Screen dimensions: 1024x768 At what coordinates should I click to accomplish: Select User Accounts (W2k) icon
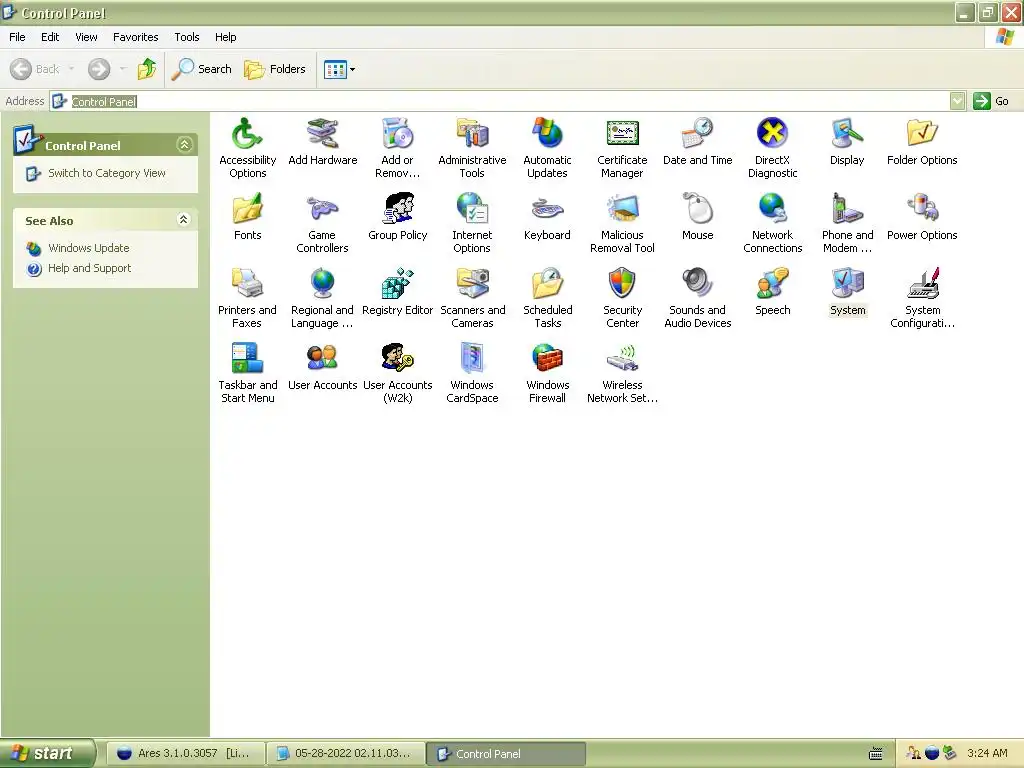click(397, 373)
